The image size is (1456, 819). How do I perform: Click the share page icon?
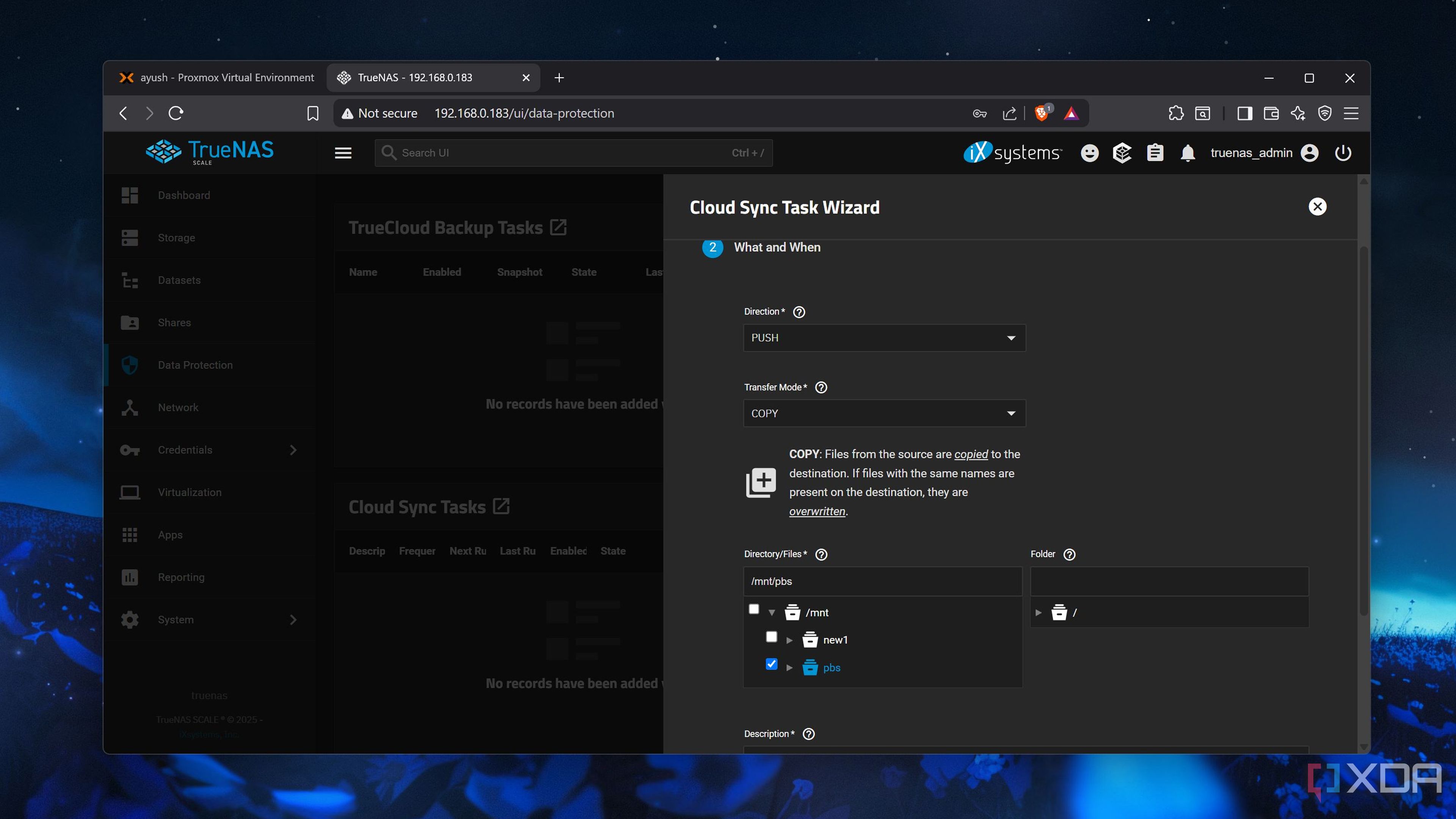(x=1009, y=114)
